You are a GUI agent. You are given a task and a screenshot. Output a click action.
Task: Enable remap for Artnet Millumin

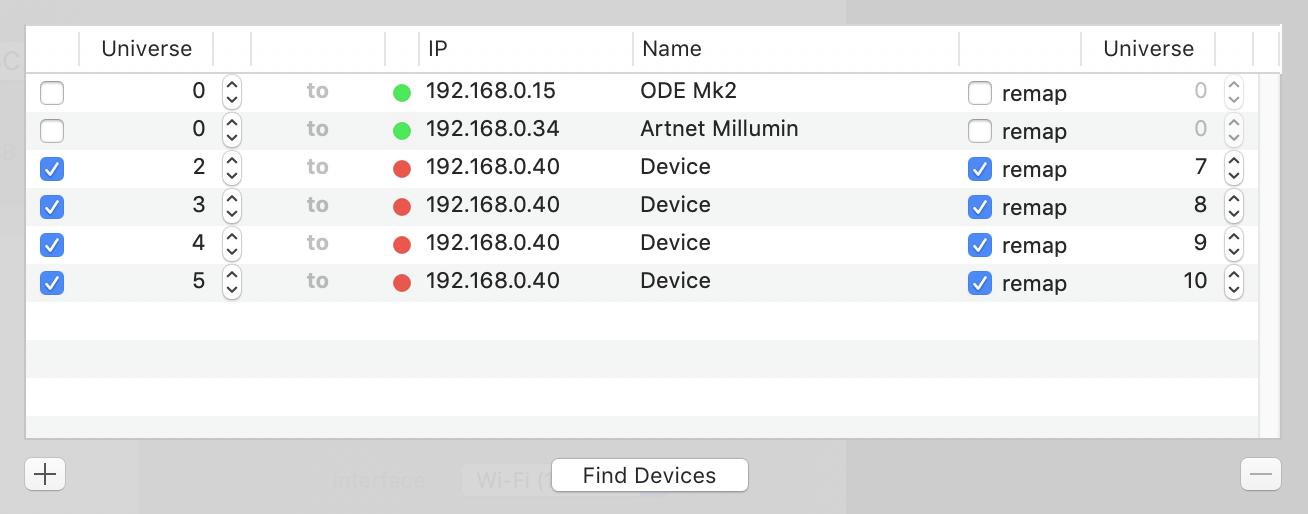pyautogui.click(x=980, y=131)
